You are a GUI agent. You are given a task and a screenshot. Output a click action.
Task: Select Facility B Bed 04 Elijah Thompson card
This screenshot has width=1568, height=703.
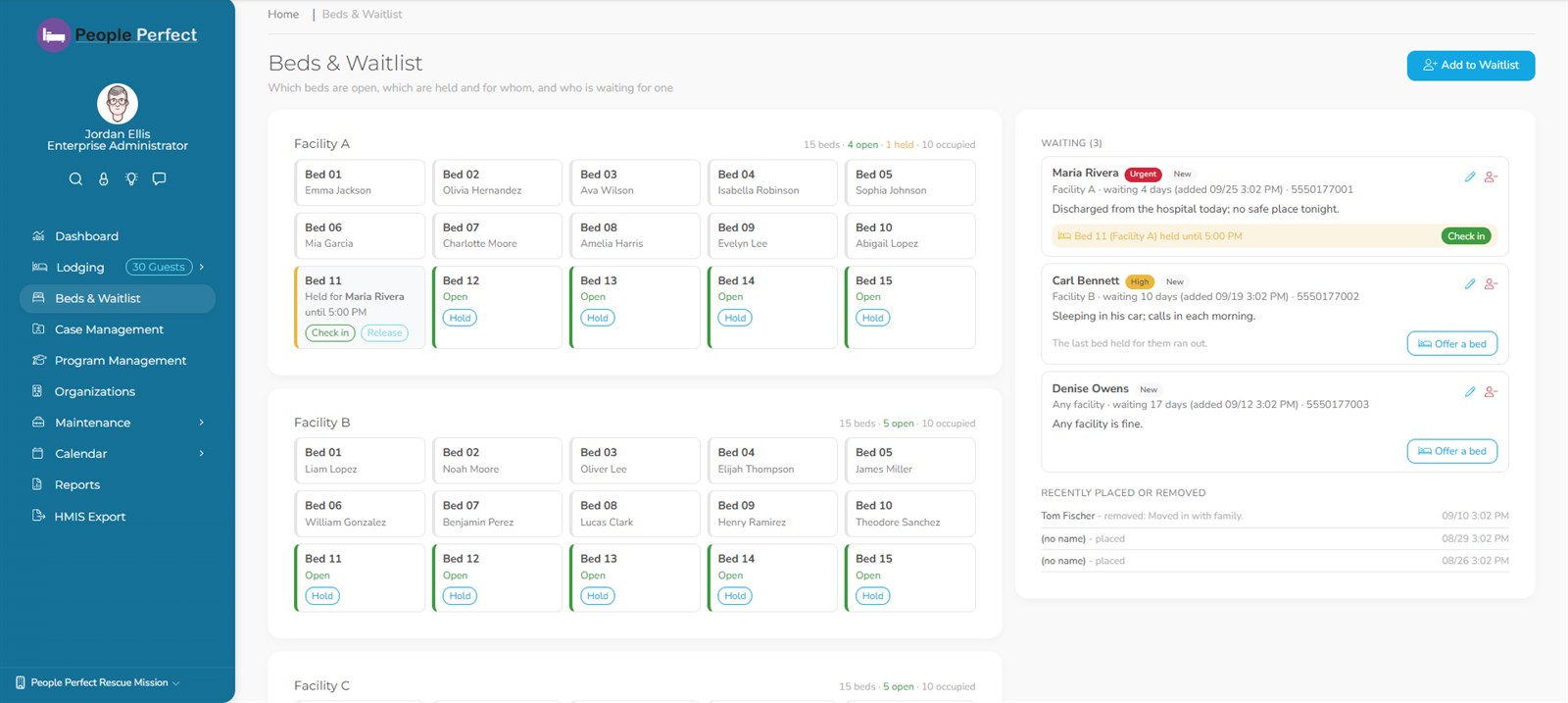(x=772, y=461)
